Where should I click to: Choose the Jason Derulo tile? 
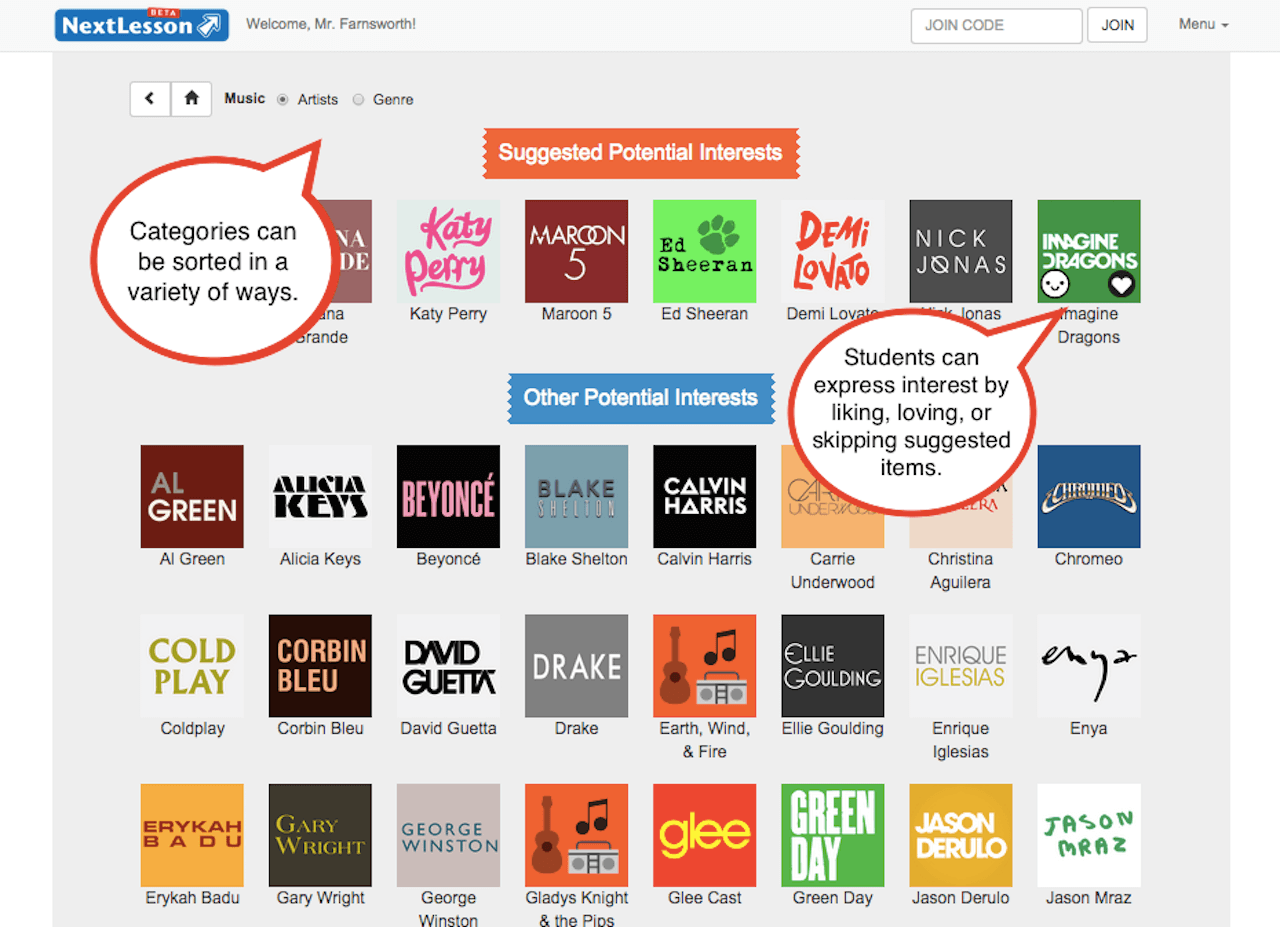(x=960, y=835)
